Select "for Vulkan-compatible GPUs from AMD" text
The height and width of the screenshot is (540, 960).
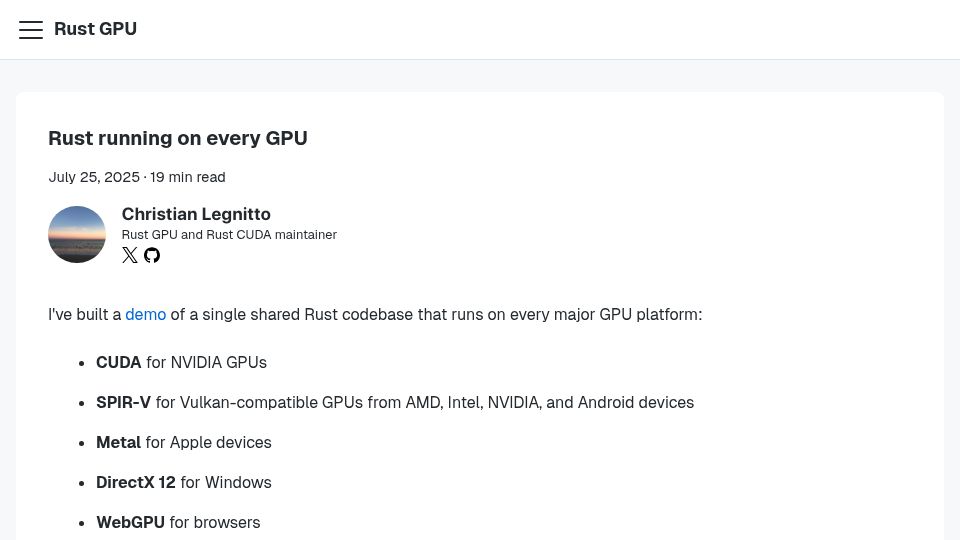click(298, 402)
